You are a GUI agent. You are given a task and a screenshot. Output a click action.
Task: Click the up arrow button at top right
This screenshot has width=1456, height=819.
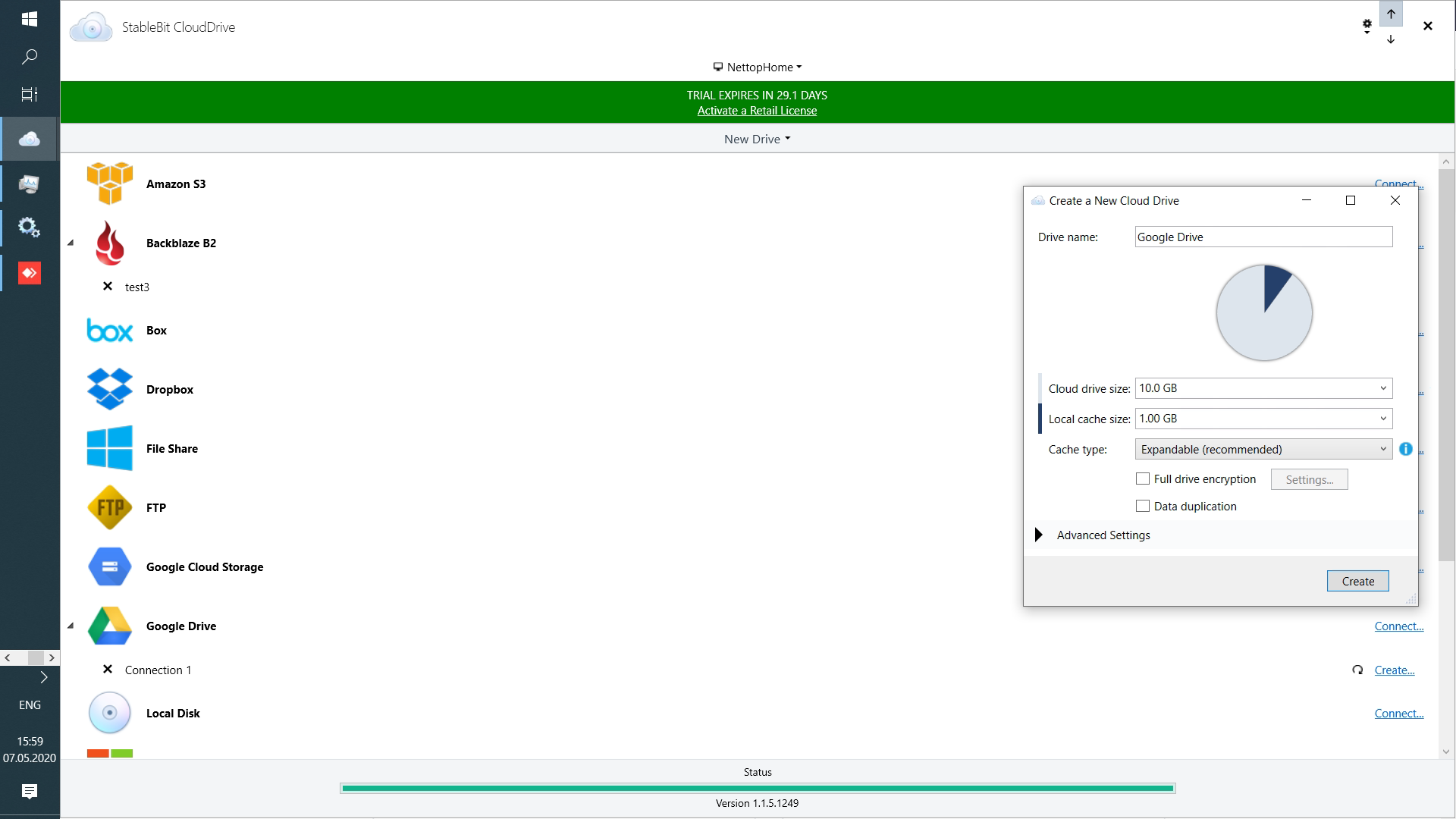click(1391, 14)
